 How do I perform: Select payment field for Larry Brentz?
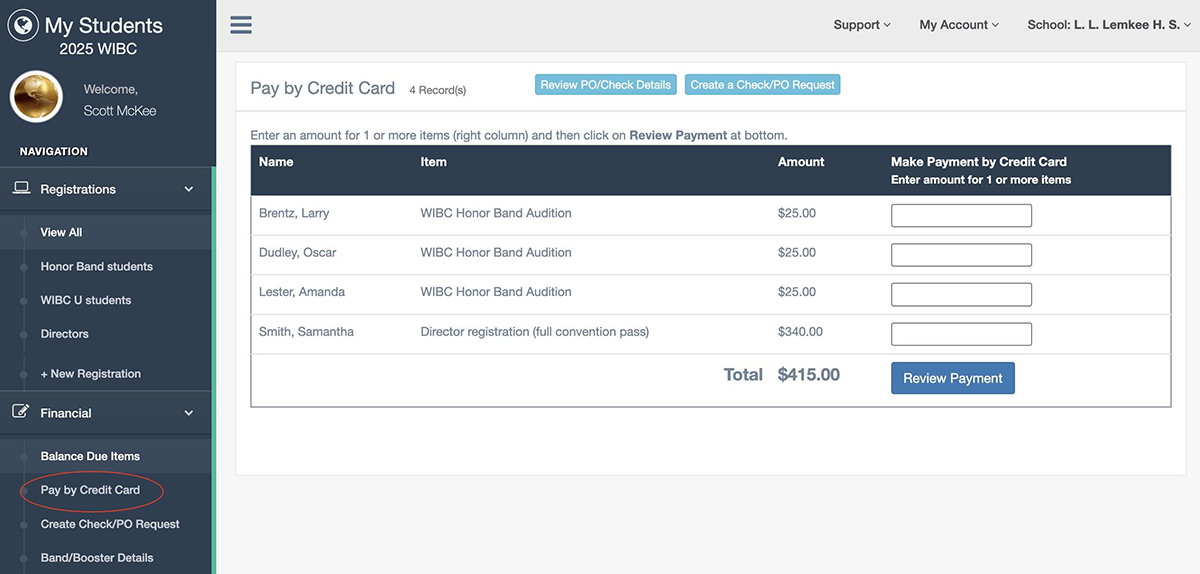click(x=961, y=215)
